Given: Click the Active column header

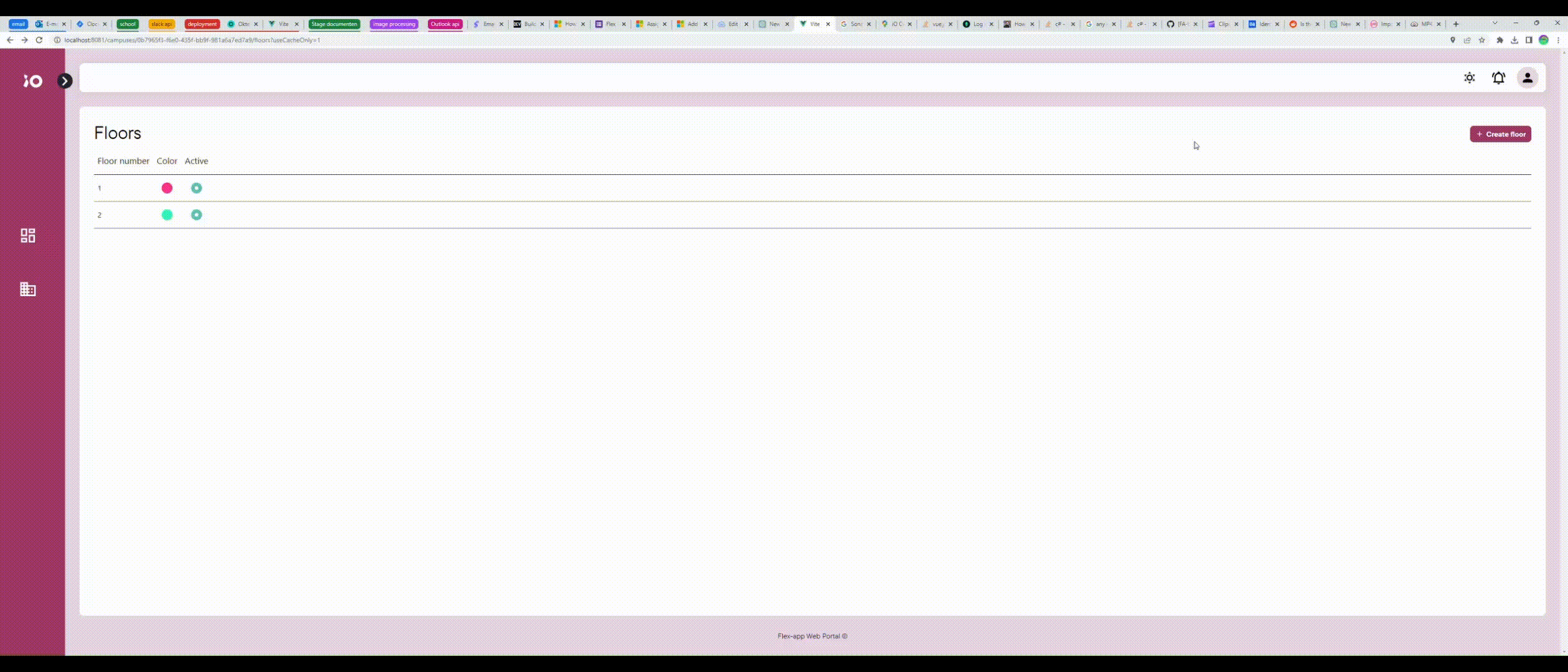Looking at the screenshot, I should 196,161.
